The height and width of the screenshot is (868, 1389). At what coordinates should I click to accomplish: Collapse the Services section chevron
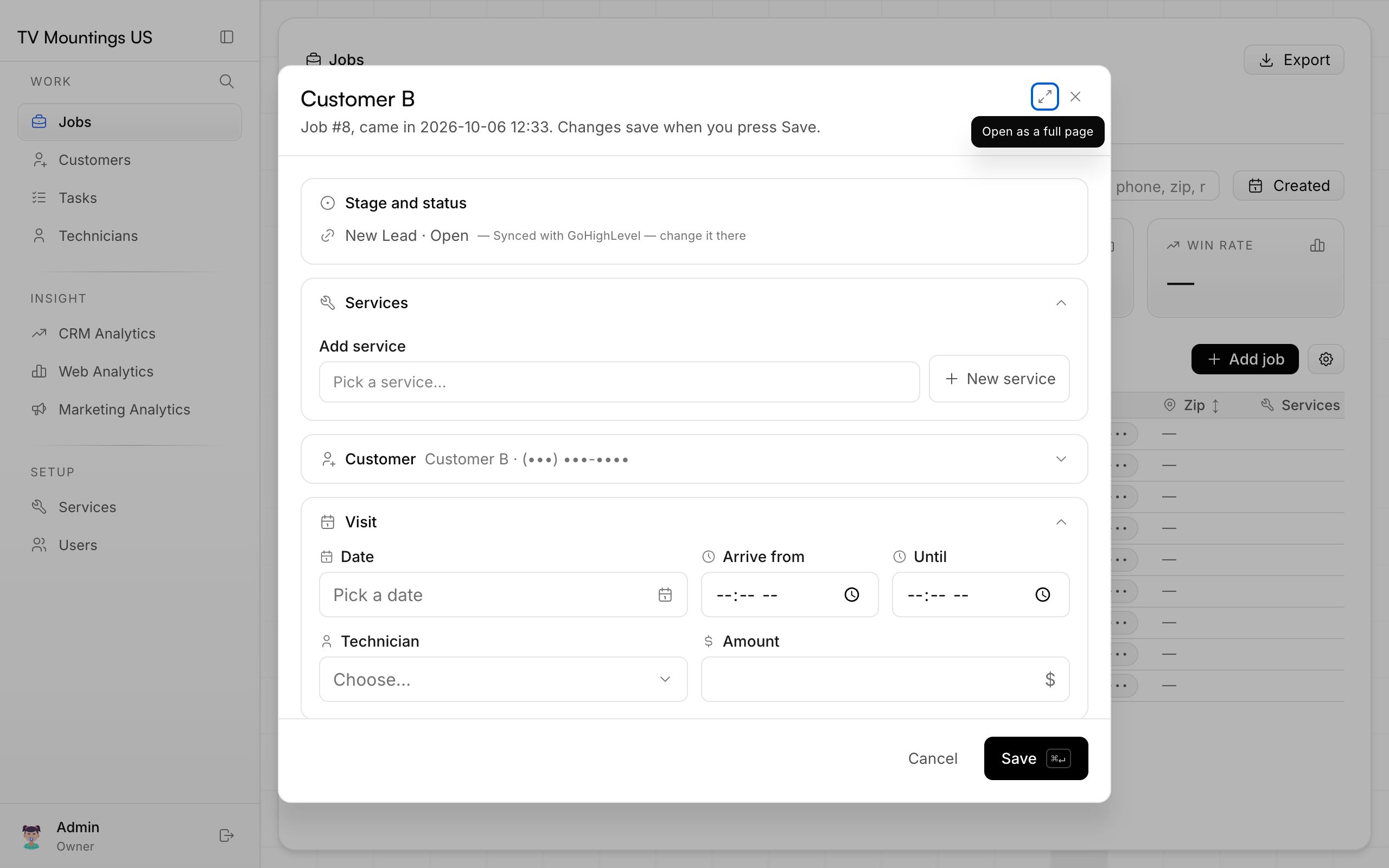1061,303
